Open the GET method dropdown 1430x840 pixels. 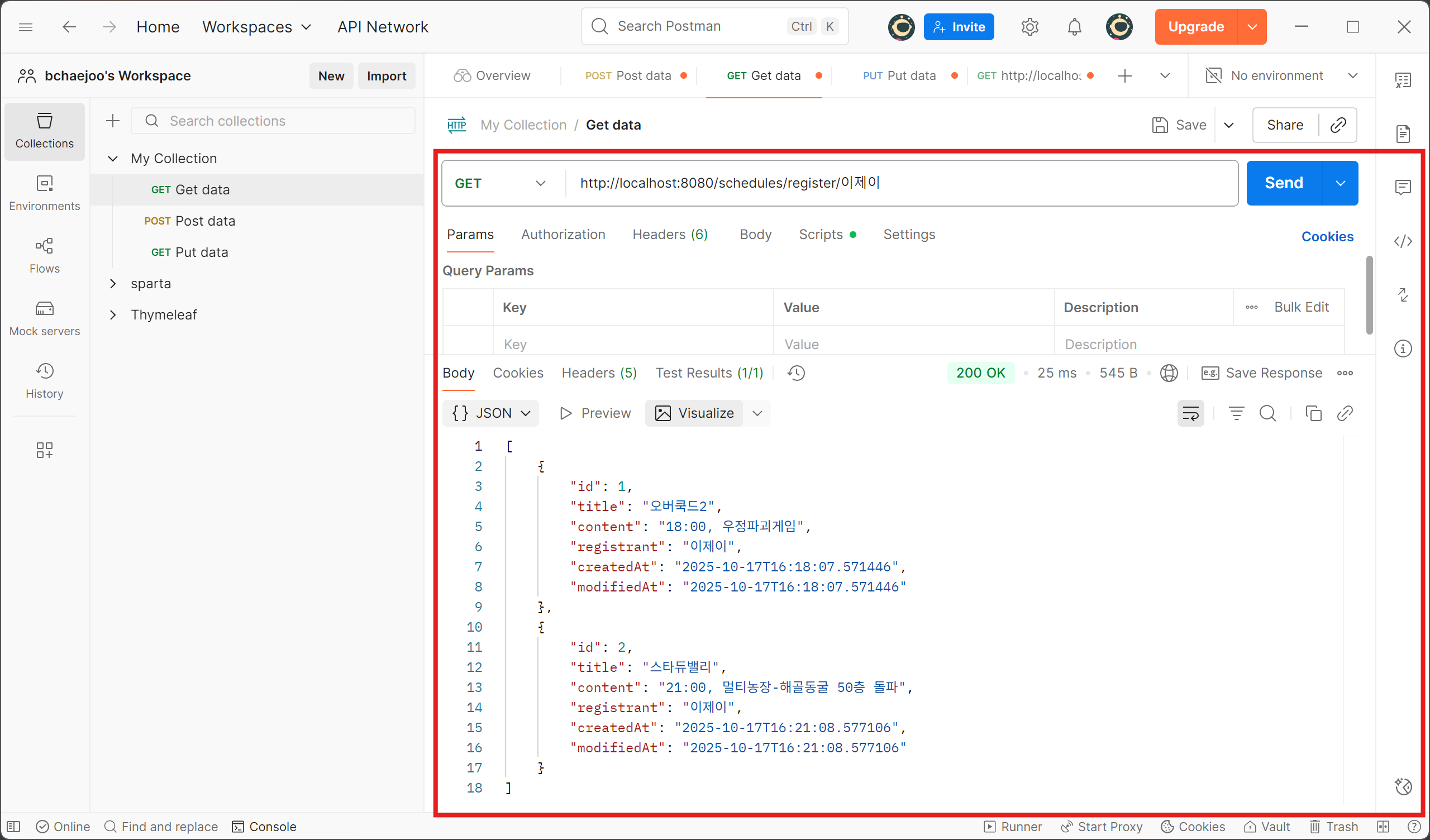[499, 183]
